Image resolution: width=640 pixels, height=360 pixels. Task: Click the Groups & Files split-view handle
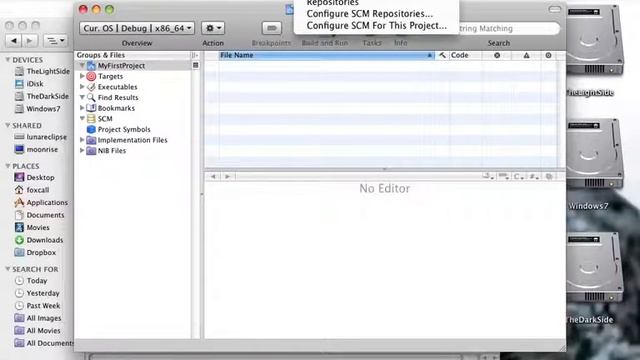(x=195, y=55)
